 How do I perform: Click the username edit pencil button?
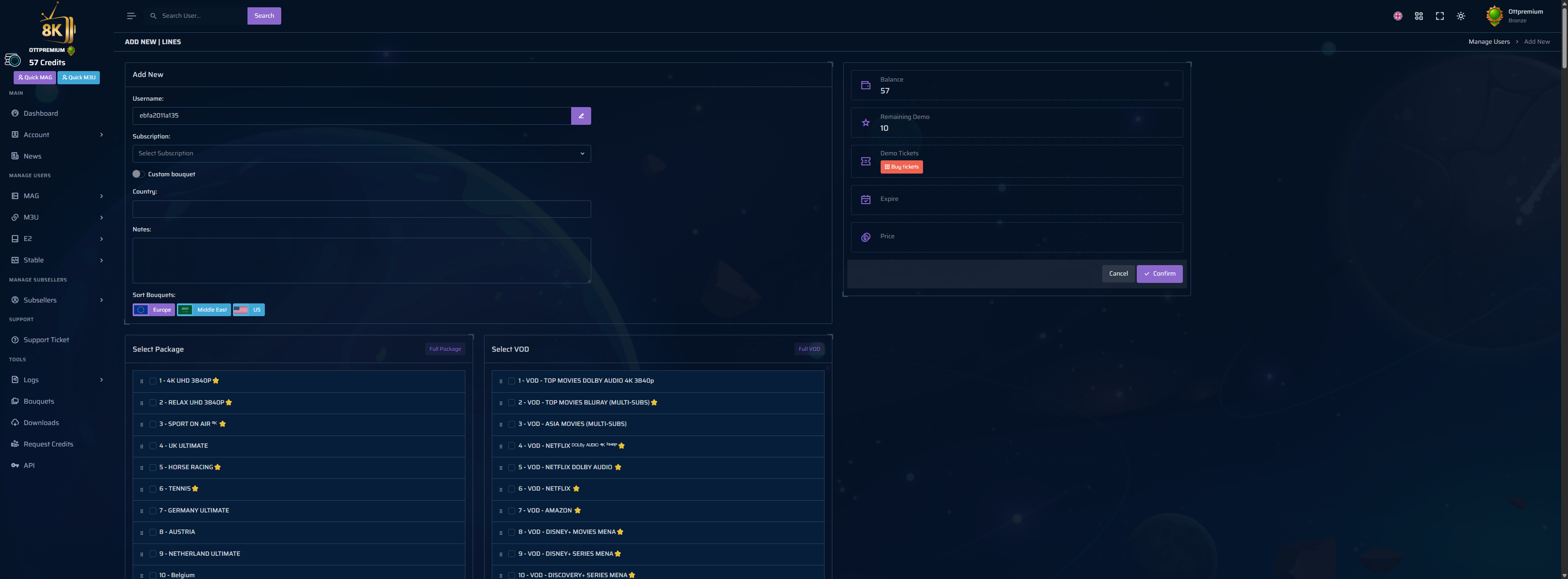click(x=581, y=116)
